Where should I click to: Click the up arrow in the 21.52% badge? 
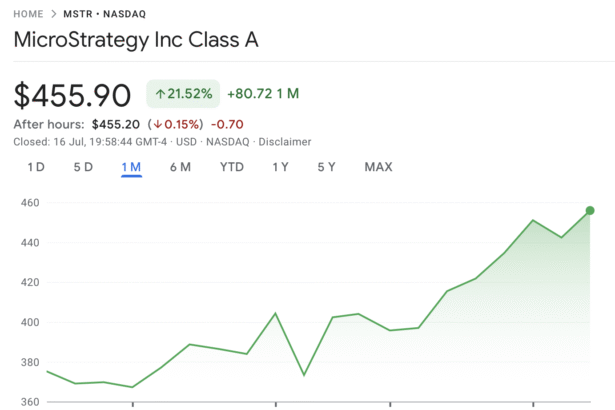(160, 95)
